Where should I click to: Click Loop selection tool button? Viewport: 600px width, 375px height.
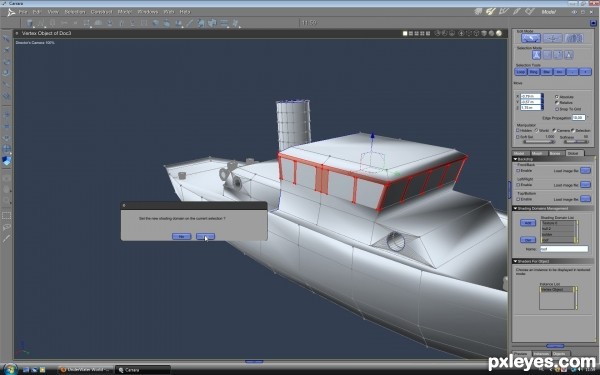pos(521,72)
